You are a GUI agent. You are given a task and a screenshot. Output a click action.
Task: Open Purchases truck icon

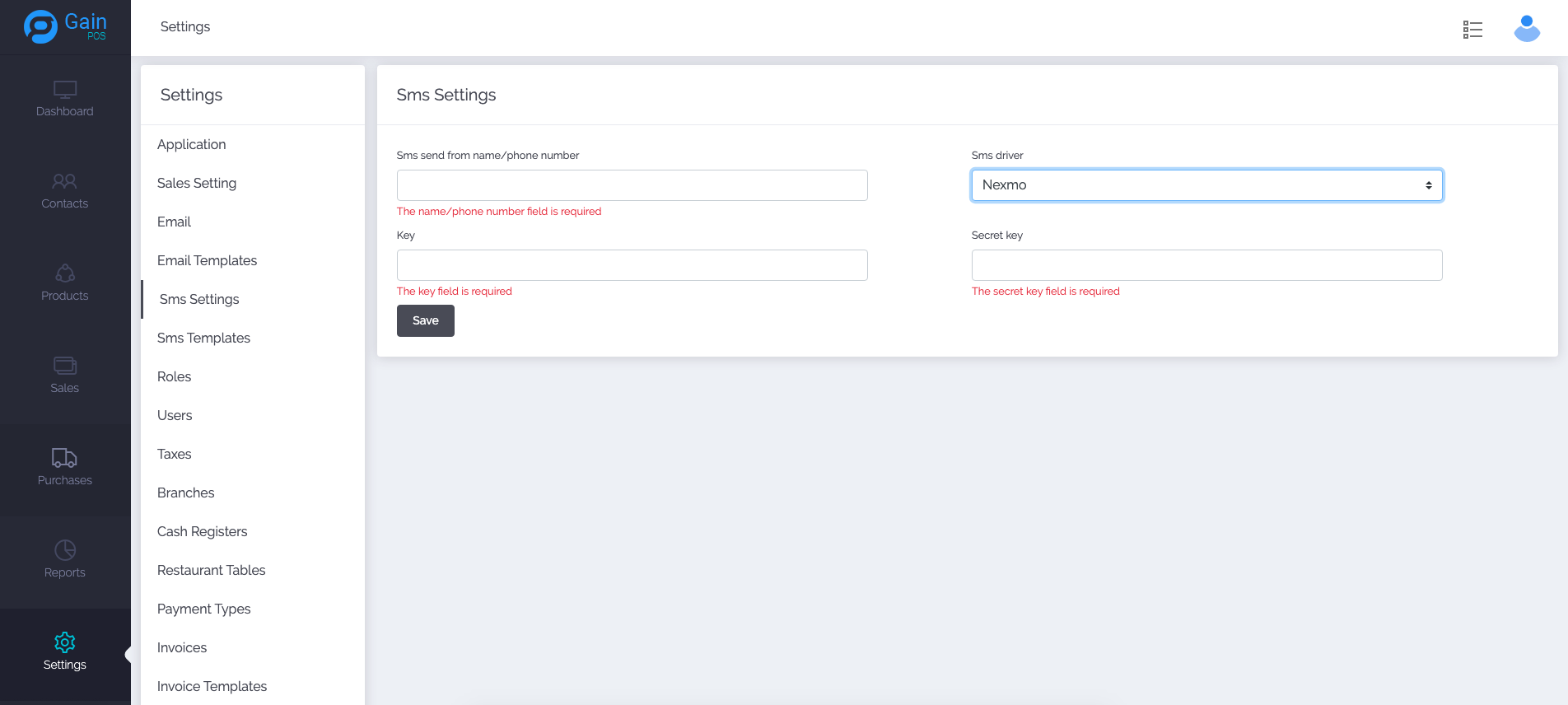point(65,458)
